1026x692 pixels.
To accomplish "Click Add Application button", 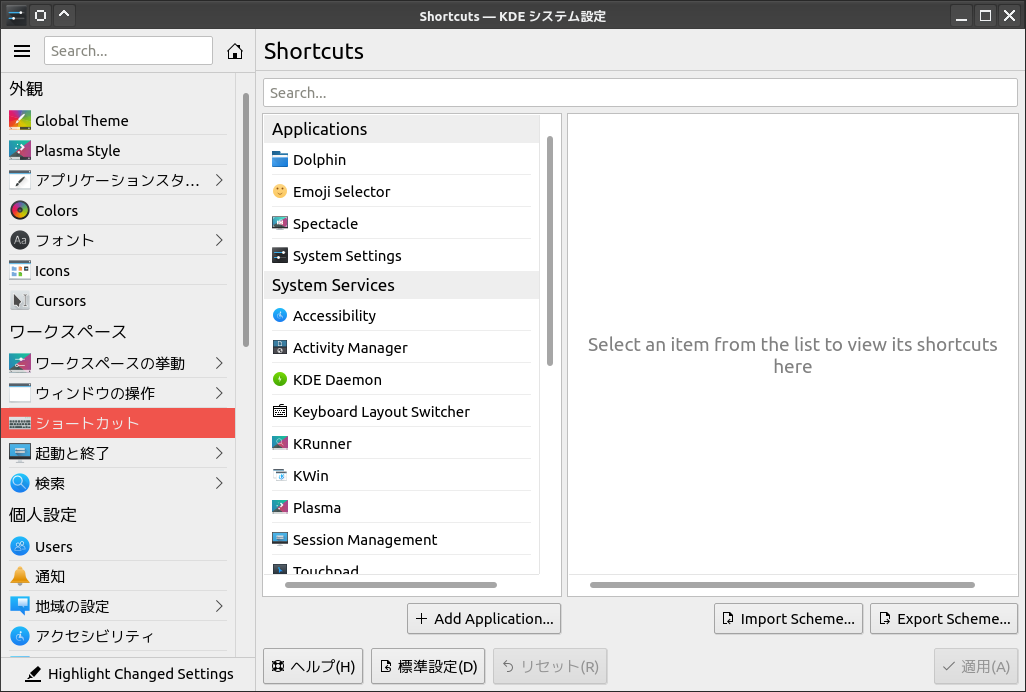I will pos(484,619).
